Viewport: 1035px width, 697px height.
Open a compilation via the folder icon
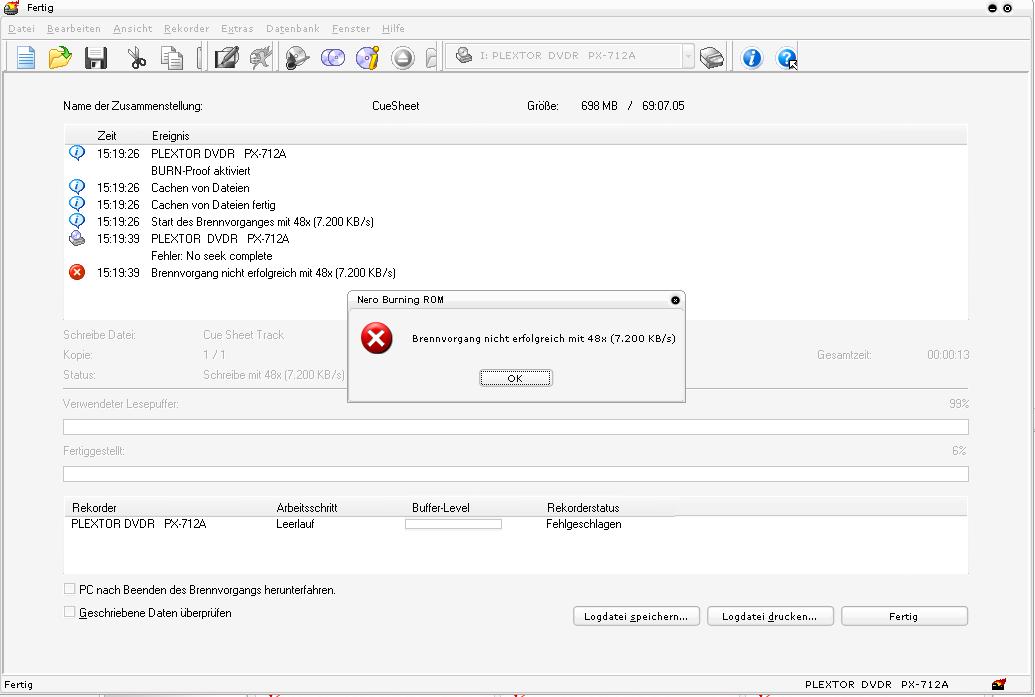(60, 57)
